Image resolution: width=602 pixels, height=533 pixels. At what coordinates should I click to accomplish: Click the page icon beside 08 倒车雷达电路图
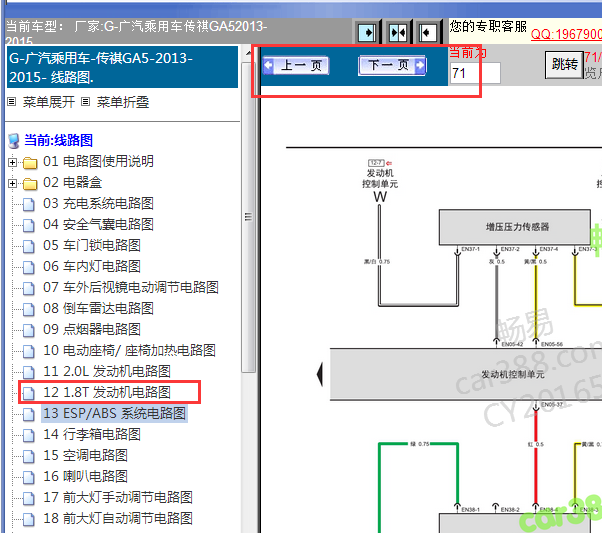tap(29, 309)
